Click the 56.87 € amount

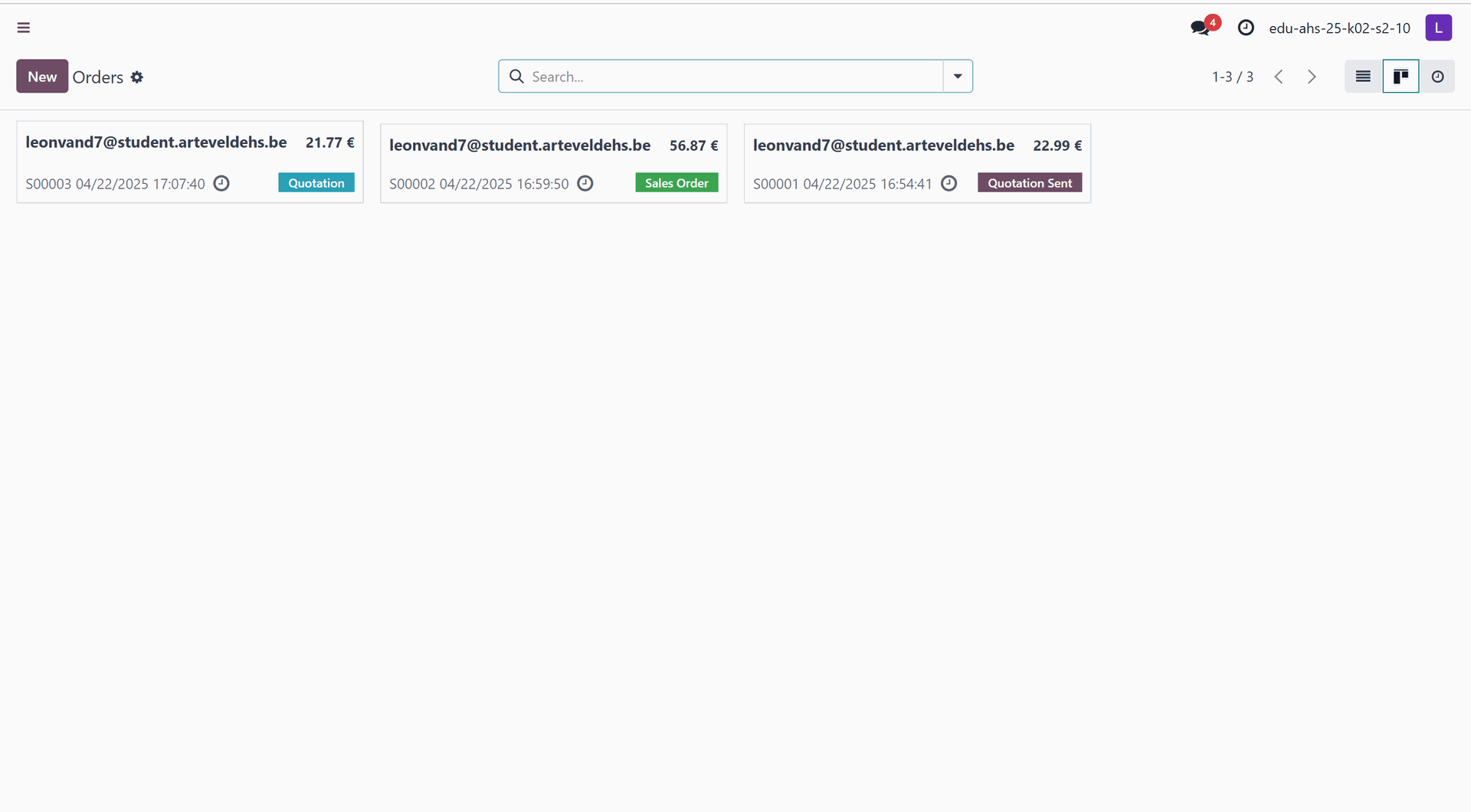(694, 146)
